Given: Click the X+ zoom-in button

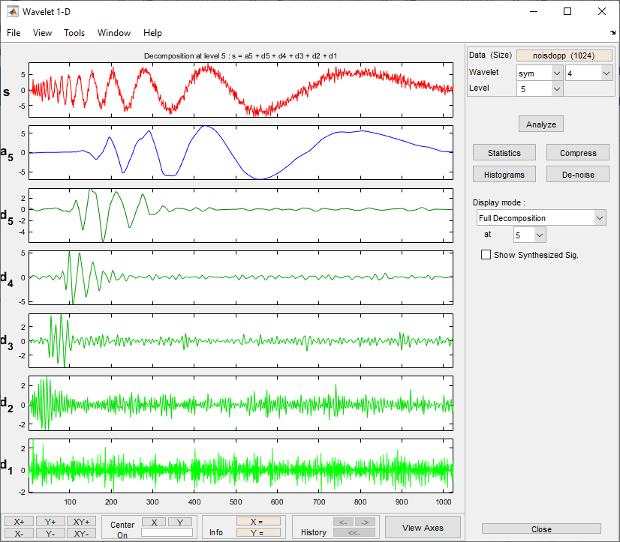Looking at the screenshot, I should coord(19,521).
